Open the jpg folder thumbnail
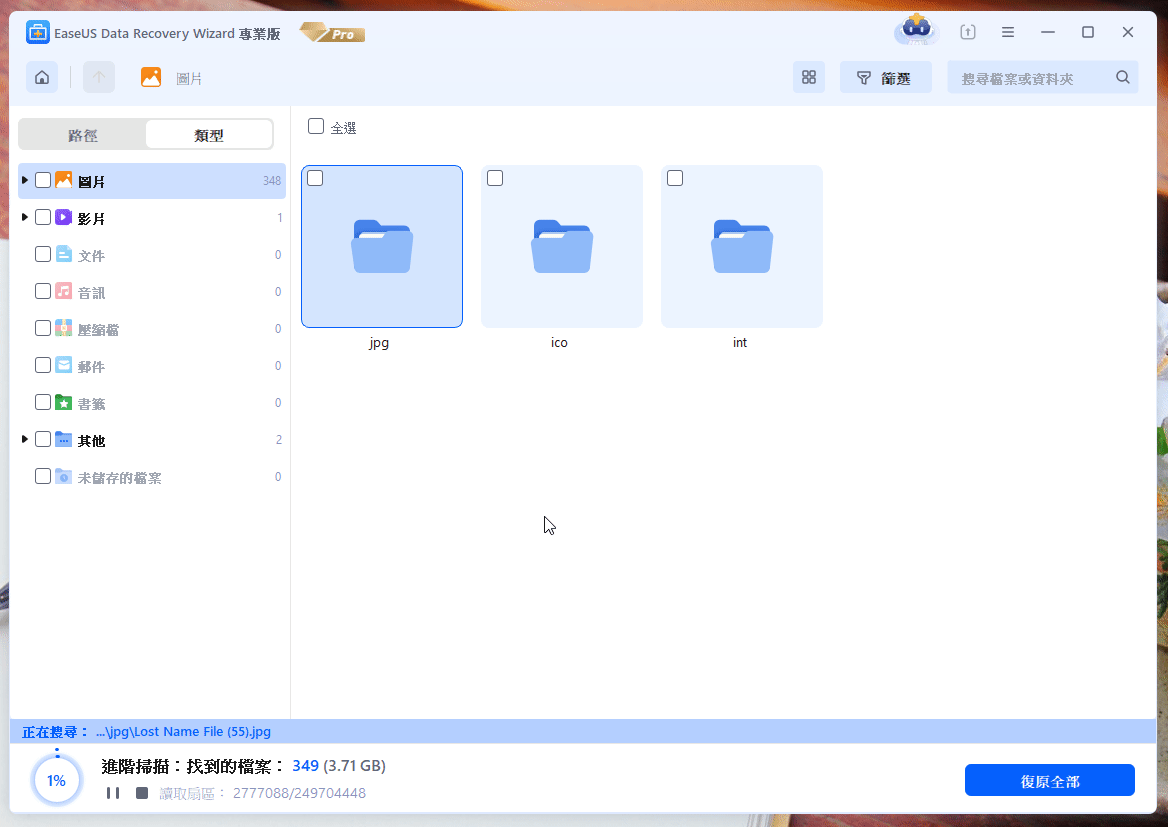The image size is (1168, 827). click(382, 247)
